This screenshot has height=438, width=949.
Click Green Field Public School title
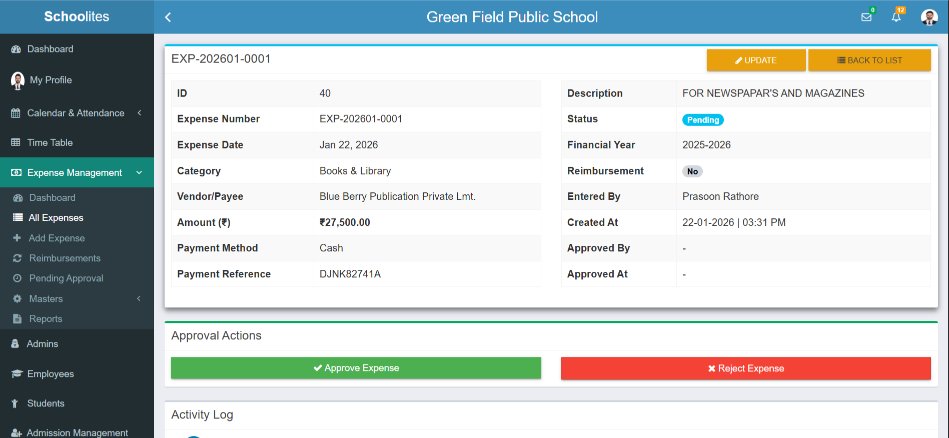(512, 17)
